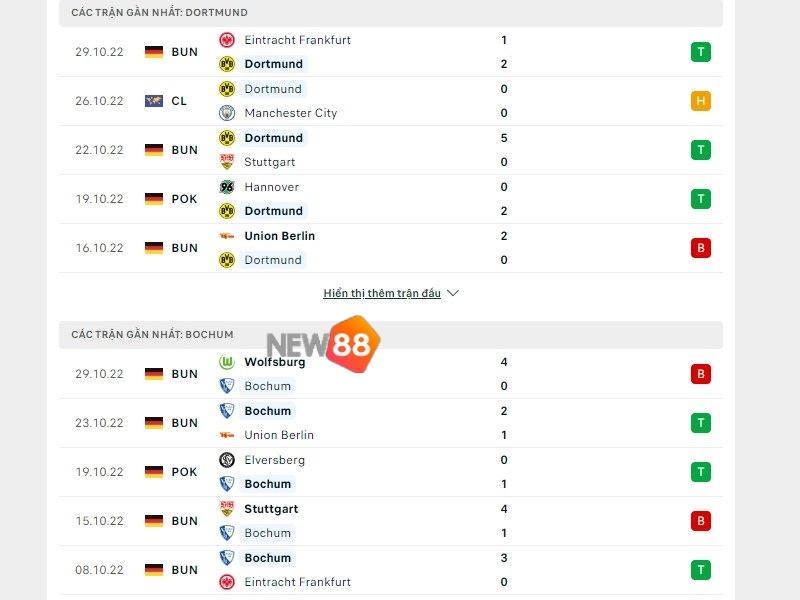
Task: Click the Wolfsburg club crest
Action: click(x=227, y=362)
